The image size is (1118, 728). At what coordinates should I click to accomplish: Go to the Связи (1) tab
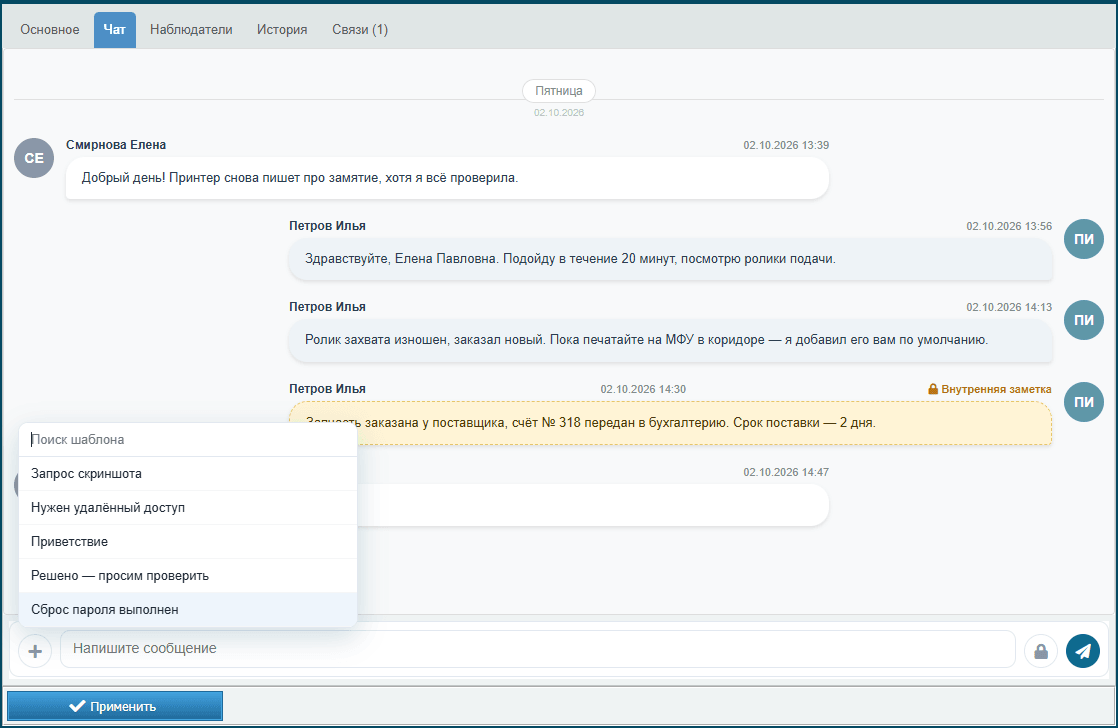[360, 29]
